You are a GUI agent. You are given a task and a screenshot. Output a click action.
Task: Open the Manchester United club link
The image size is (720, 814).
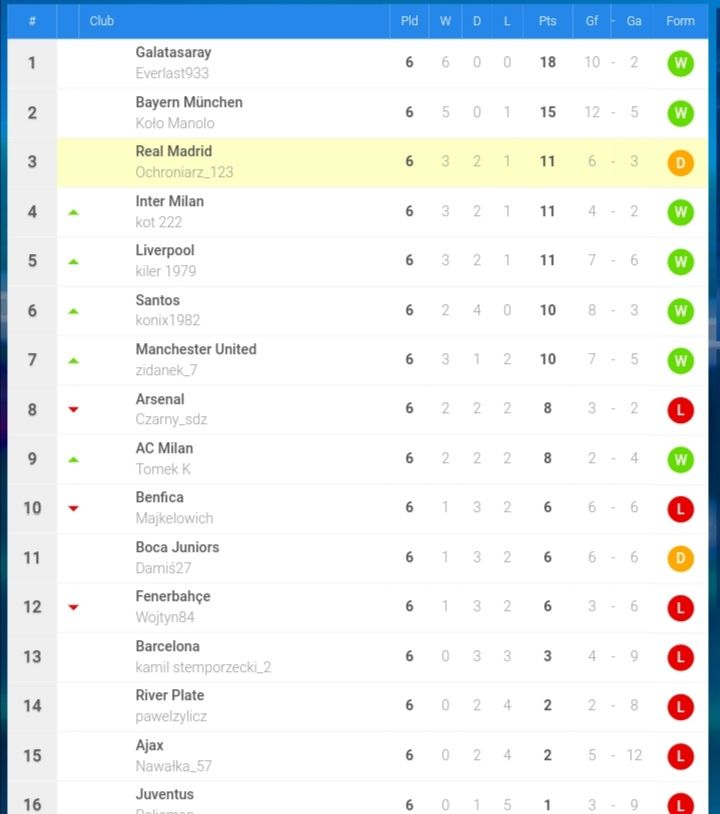196,349
